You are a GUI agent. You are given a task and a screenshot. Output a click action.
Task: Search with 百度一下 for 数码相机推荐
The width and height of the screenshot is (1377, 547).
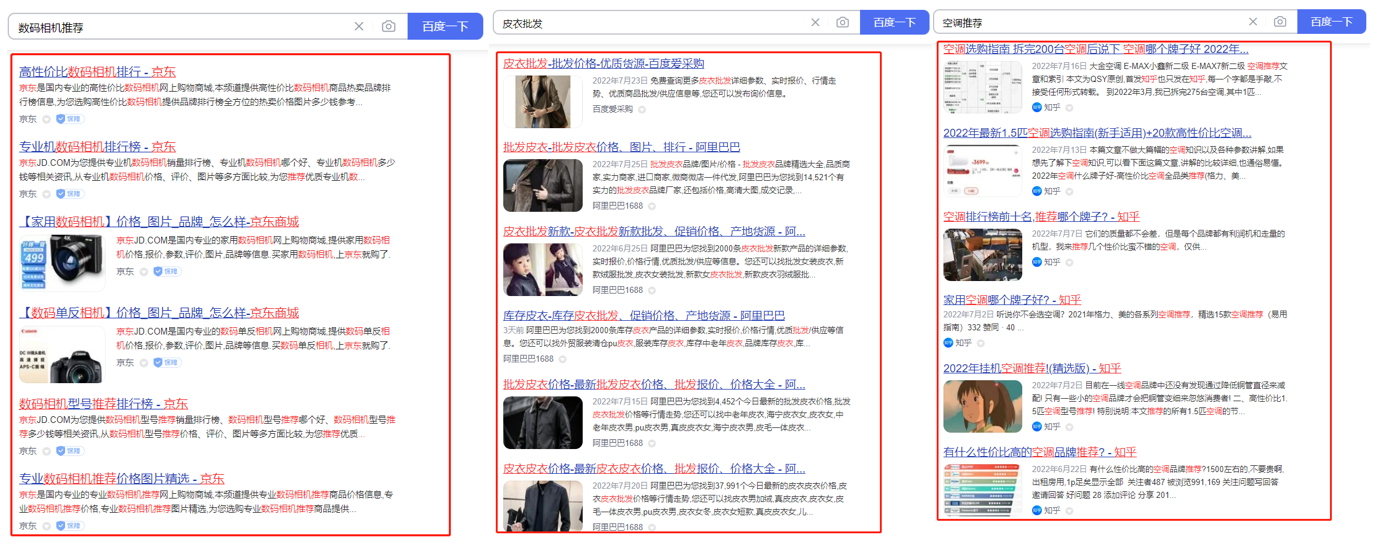point(445,26)
